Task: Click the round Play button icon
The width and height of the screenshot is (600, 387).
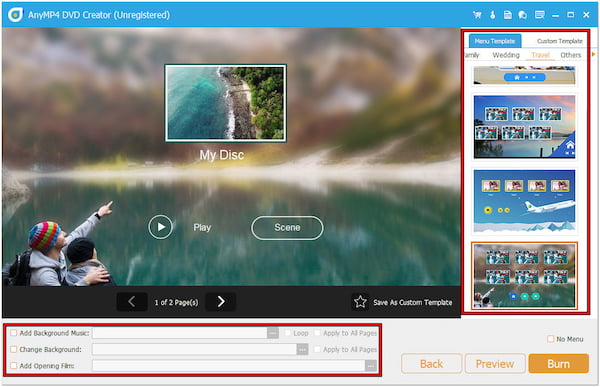Action: click(x=160, y=227)
